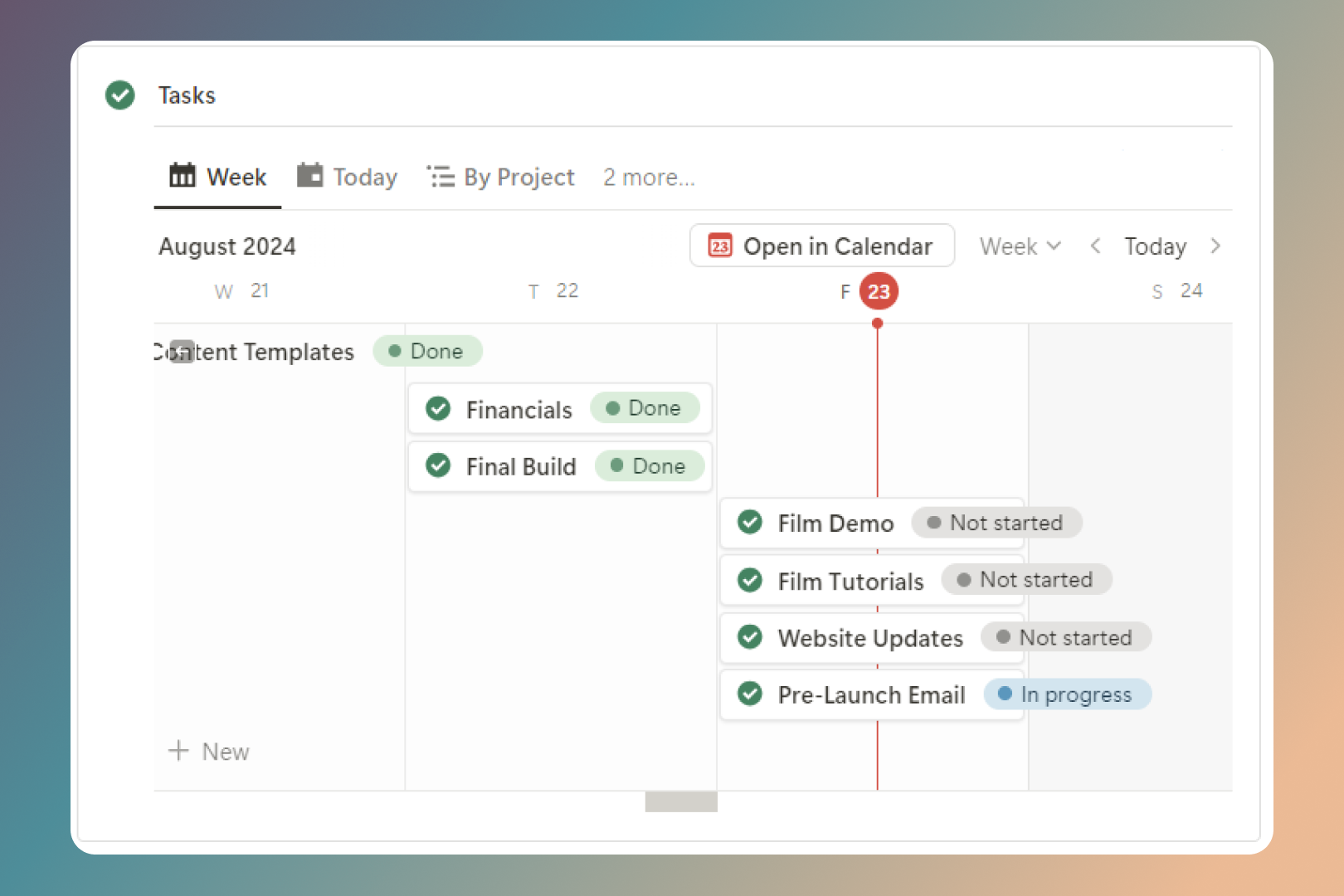Image resolution: width=1344 pixels, height=896 pixels.
Task: Click the calendar icon on the Week tab
Action: pos(183,176)
